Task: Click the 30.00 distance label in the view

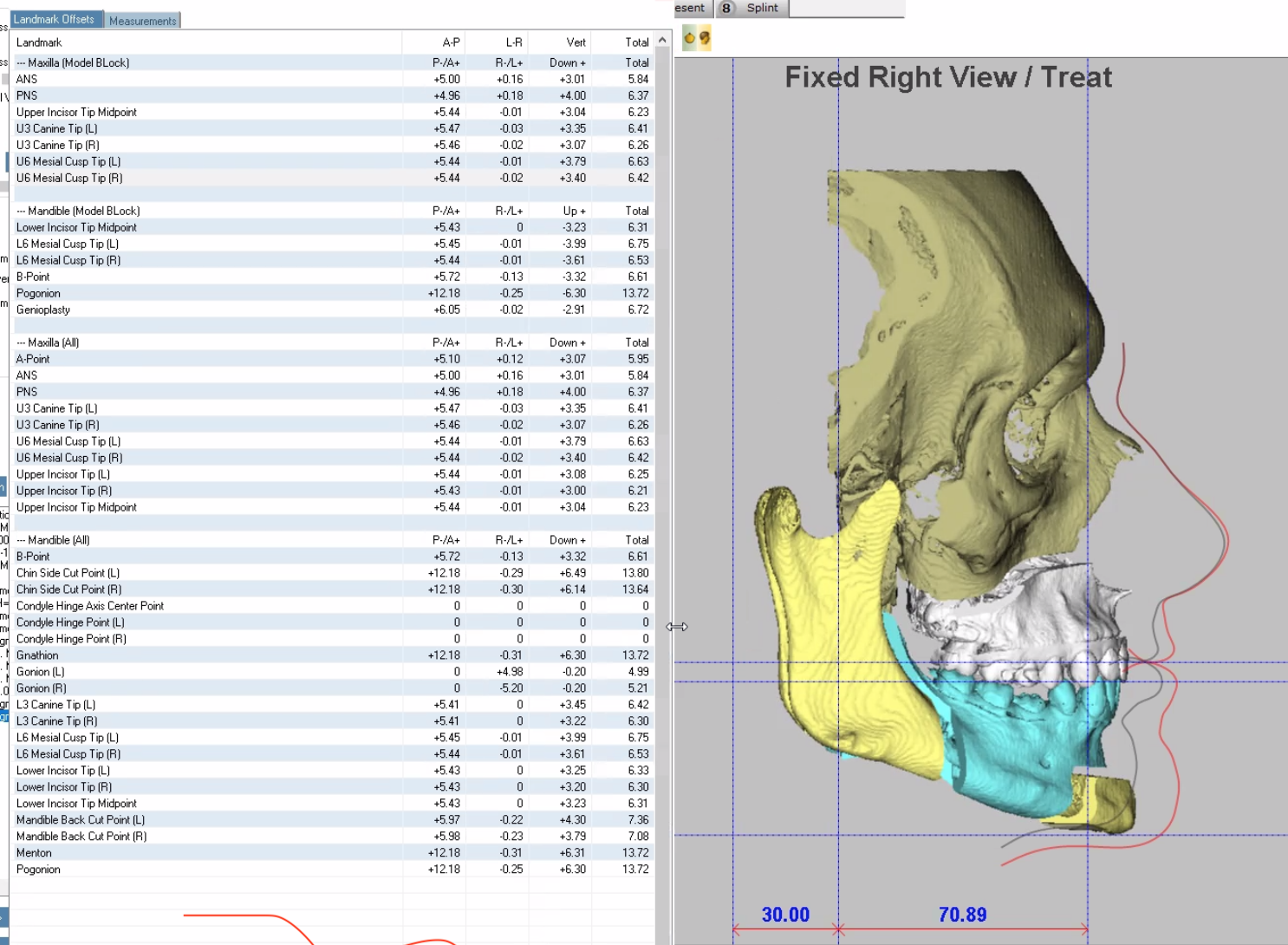Action: pos(785,915)
